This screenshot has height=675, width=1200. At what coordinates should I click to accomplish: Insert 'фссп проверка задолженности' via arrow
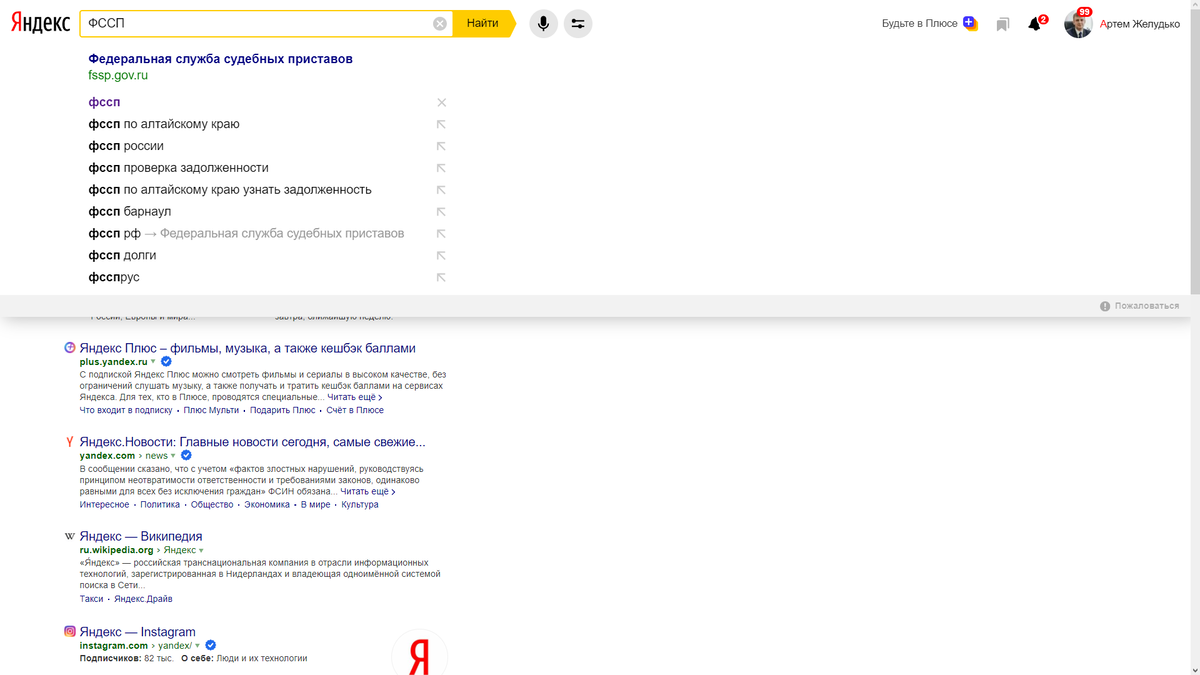[x=441, y=168]
